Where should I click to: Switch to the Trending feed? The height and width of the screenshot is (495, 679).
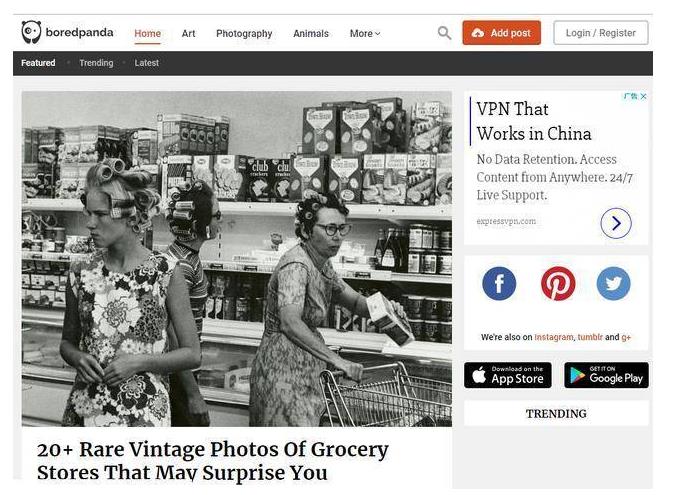tap(96, 63)
